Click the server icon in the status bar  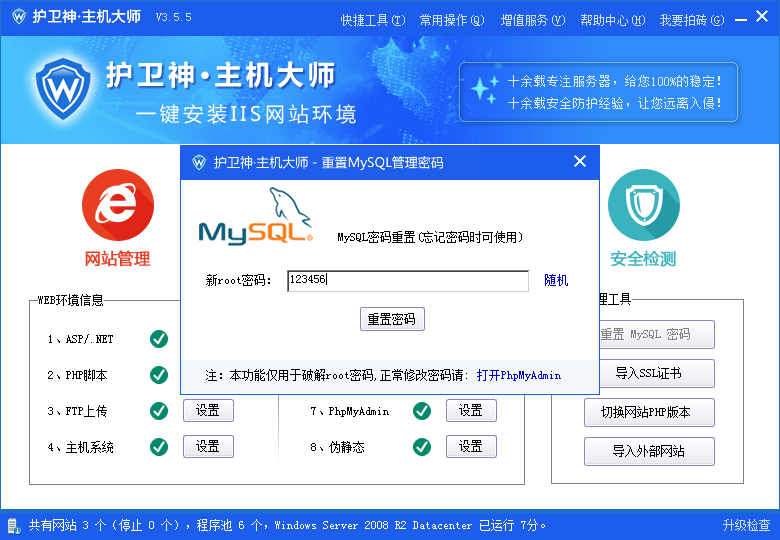13,525
